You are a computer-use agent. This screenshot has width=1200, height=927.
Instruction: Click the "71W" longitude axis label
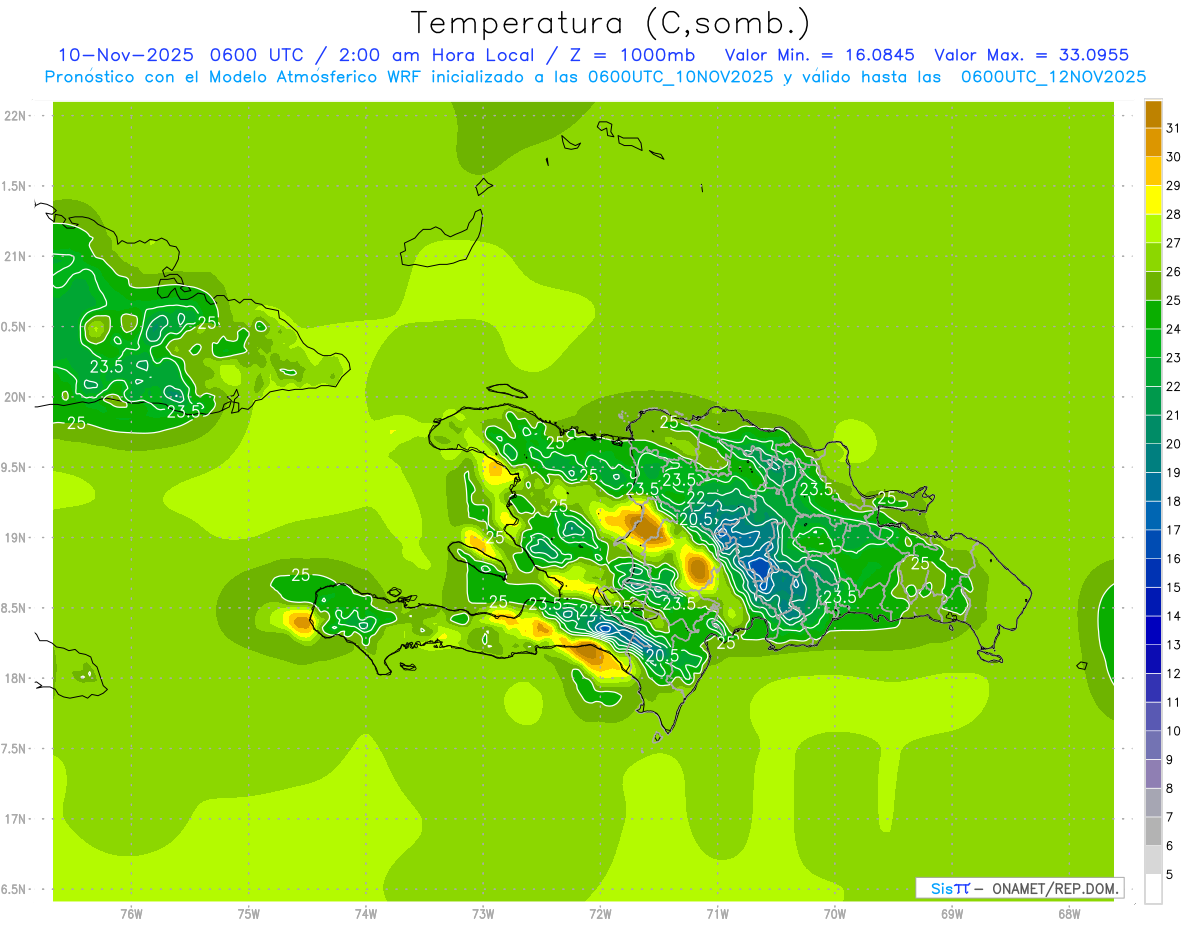717,914
